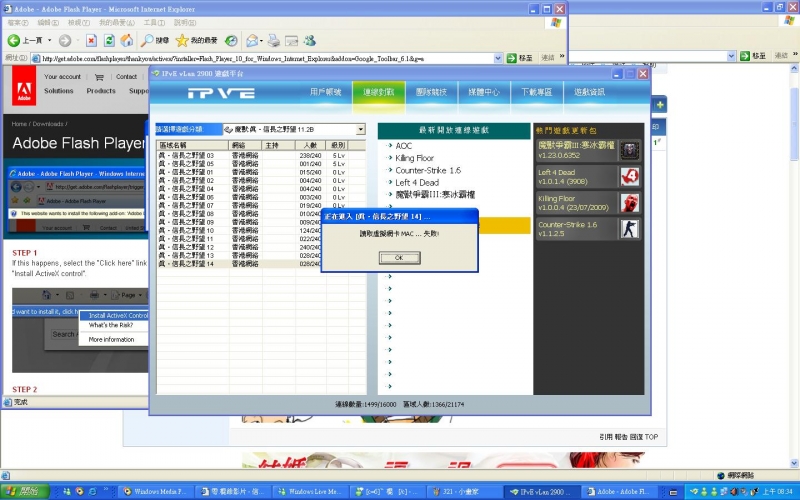Open the File menu in Adobe IE window
Screen dimensions: 800x500
(x=18, y=22)
